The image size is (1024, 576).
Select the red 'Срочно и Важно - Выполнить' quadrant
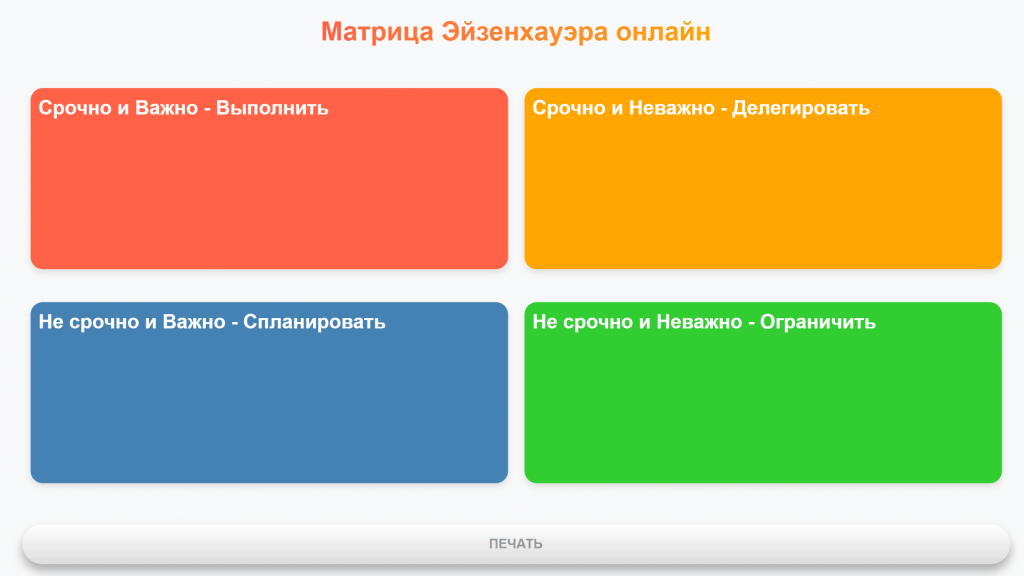point(269,178)
